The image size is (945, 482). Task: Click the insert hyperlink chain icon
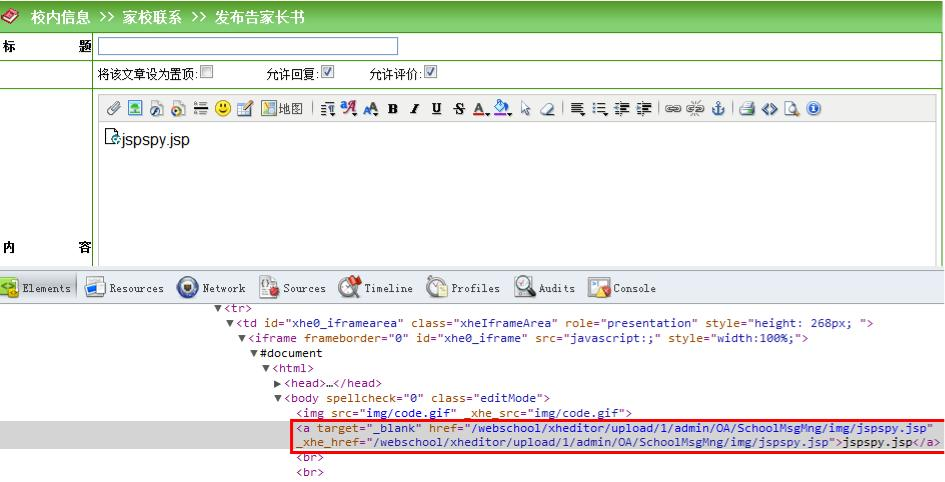coord(673,108)
